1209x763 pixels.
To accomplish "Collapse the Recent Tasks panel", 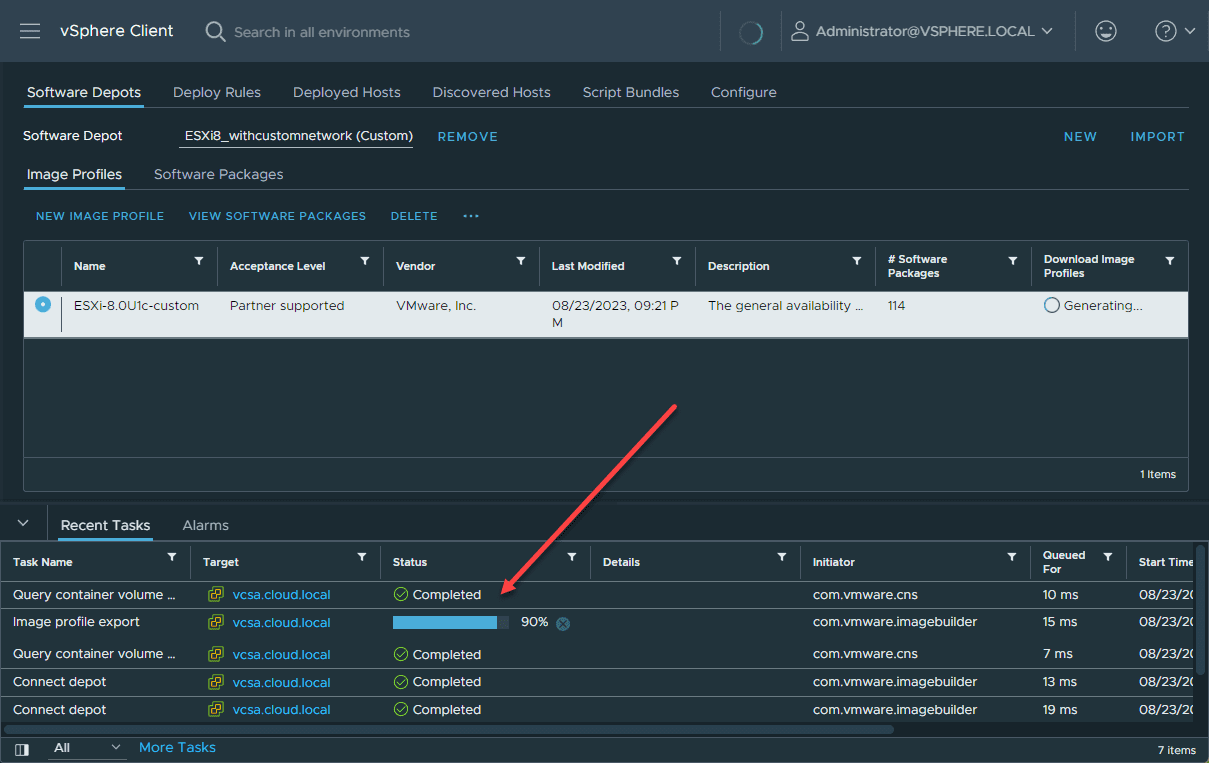I will click(x=24, y=523).
